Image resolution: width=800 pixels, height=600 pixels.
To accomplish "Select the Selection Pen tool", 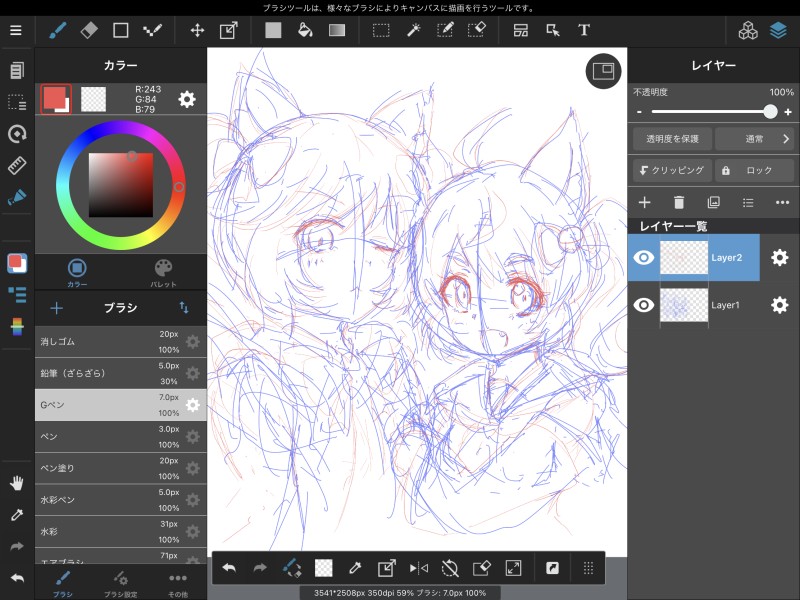I will 445,30.
